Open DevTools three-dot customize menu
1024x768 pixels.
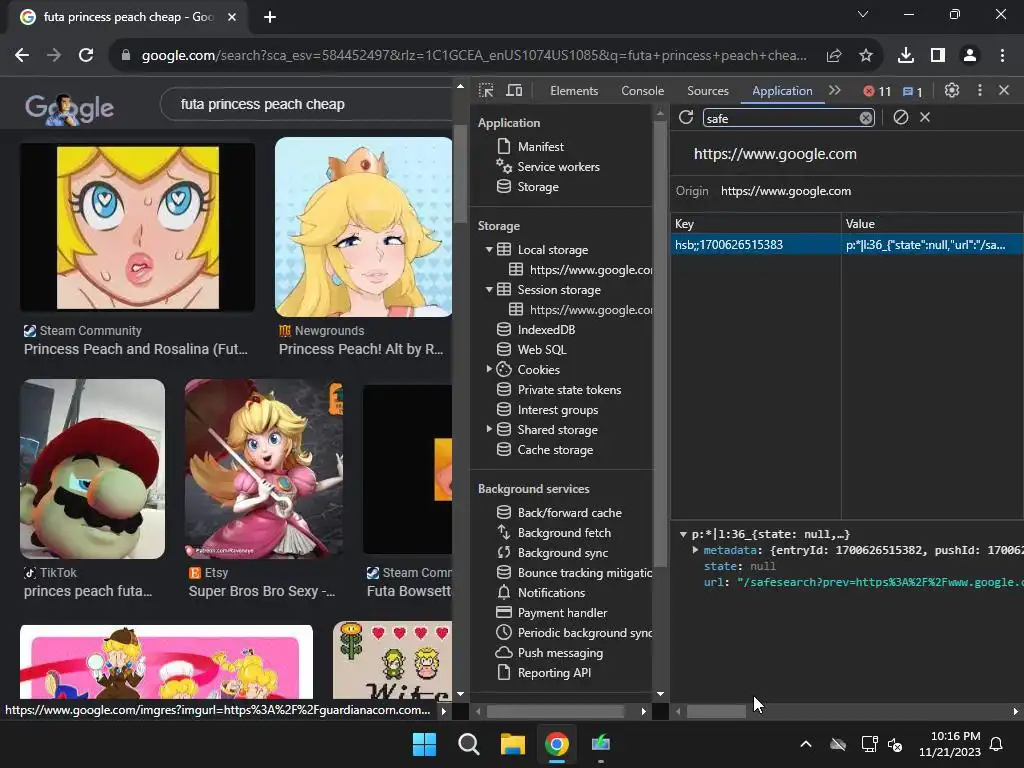[979, 91]
